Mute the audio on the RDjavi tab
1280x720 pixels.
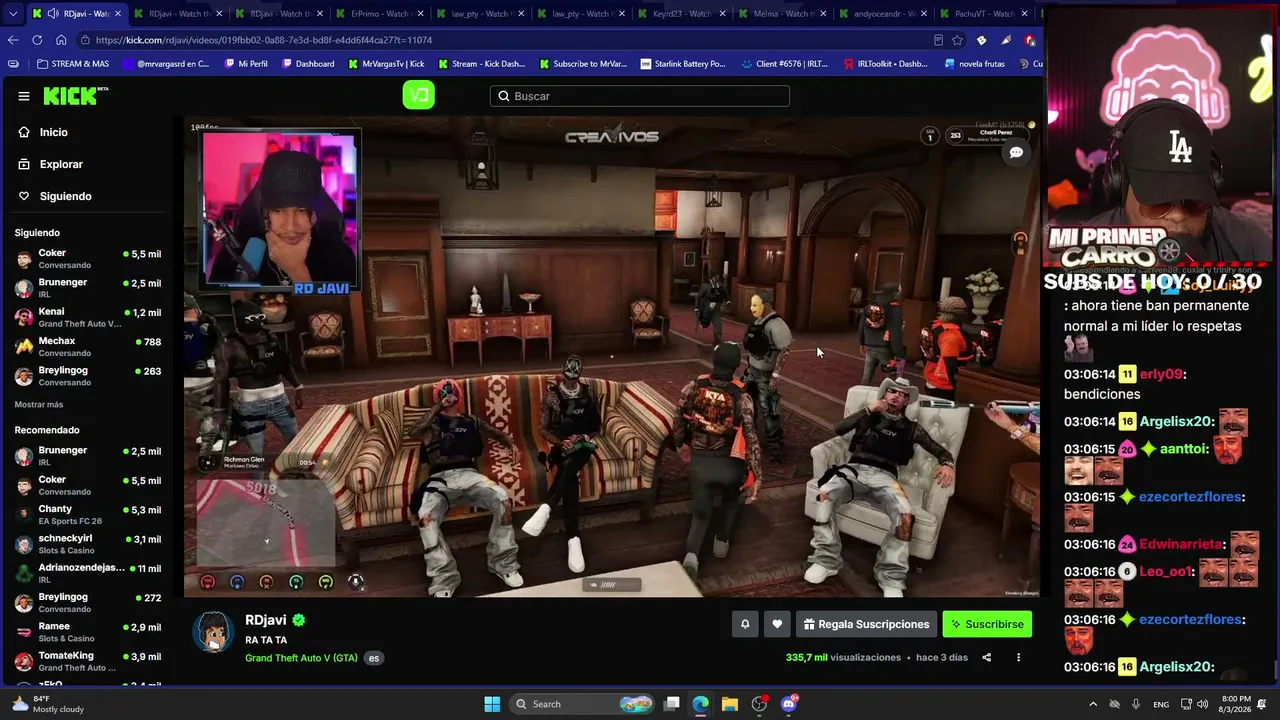[x=52, y=14]
